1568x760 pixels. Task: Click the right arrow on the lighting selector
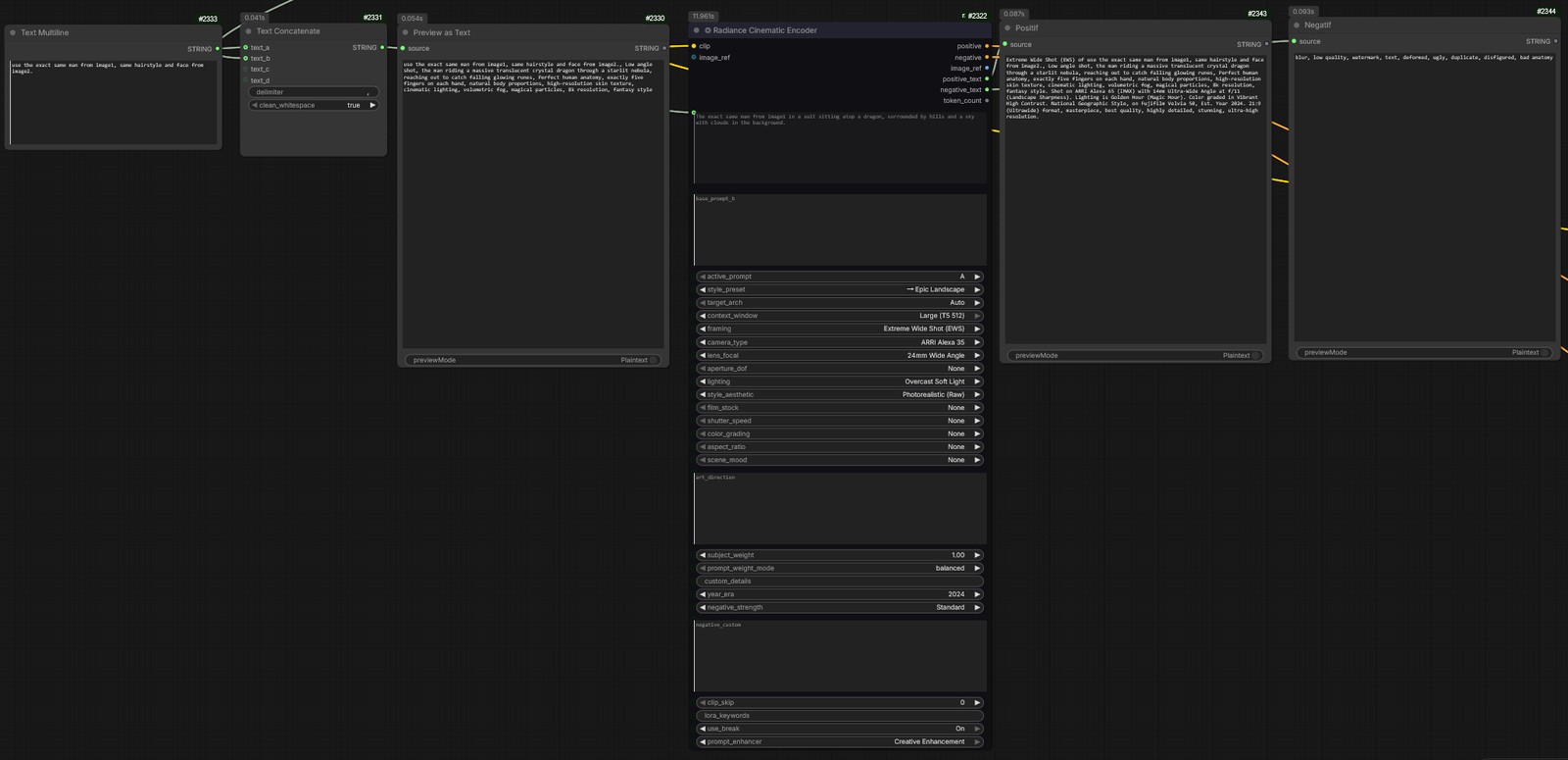click(x=977, y=381)
